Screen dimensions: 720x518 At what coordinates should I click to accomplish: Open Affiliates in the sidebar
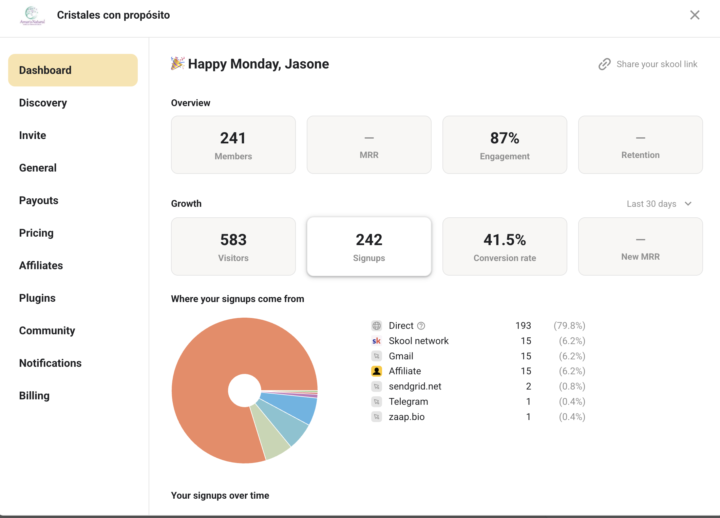pos(73,265)
